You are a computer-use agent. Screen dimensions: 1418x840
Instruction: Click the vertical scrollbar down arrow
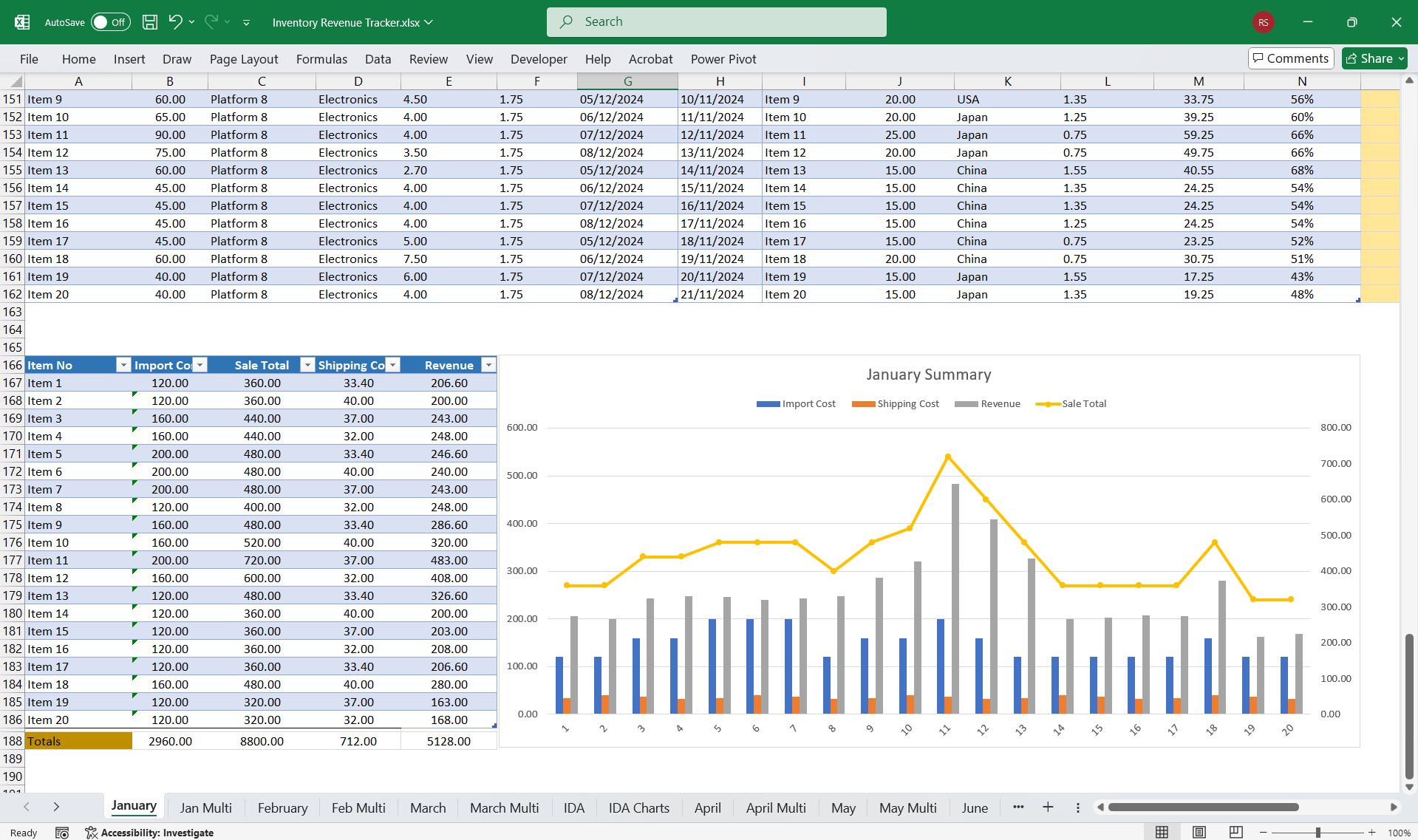click(x=1409, y=787)
